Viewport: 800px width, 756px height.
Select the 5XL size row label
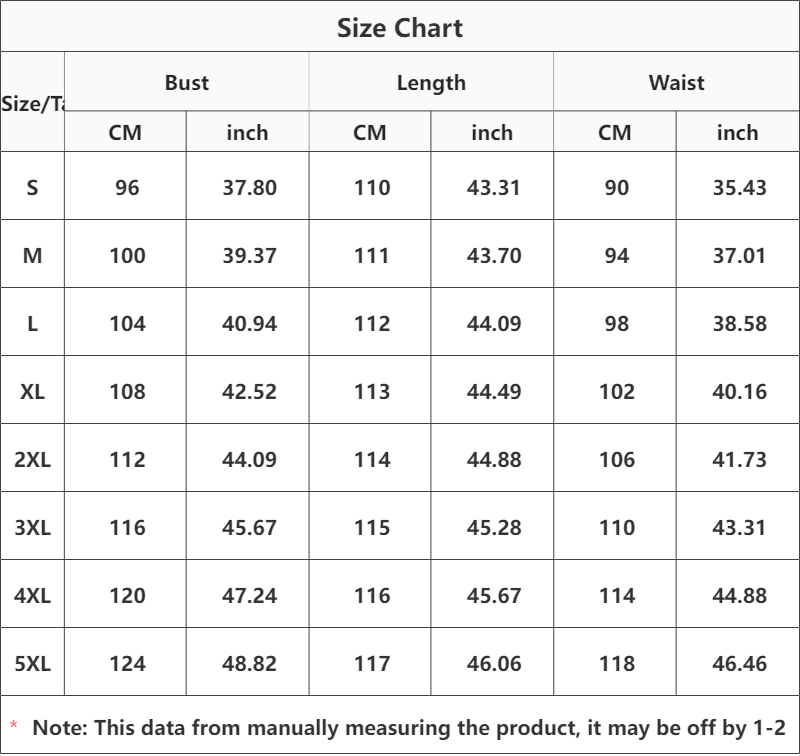tap(32, 664)
